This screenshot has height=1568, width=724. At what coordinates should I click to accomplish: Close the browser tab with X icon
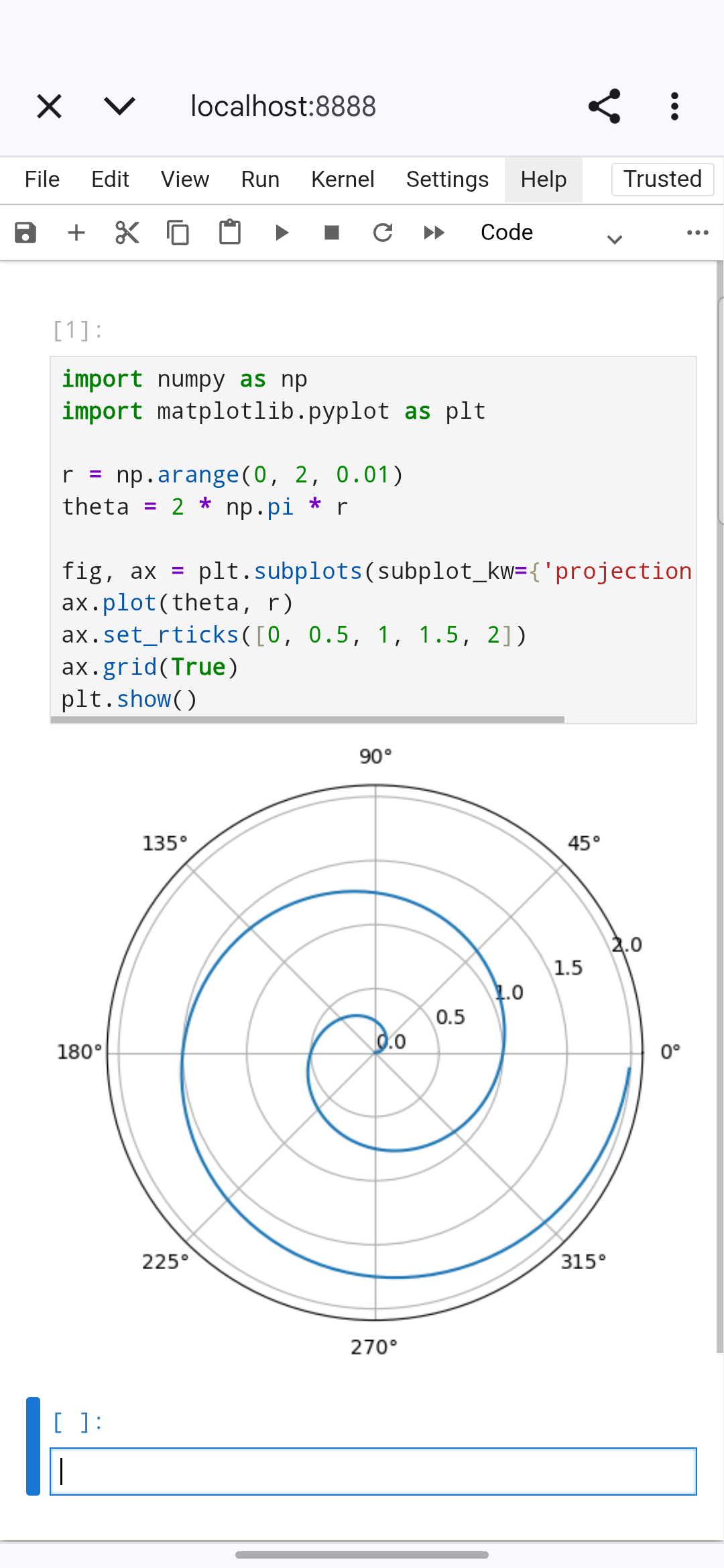[49, 107]
